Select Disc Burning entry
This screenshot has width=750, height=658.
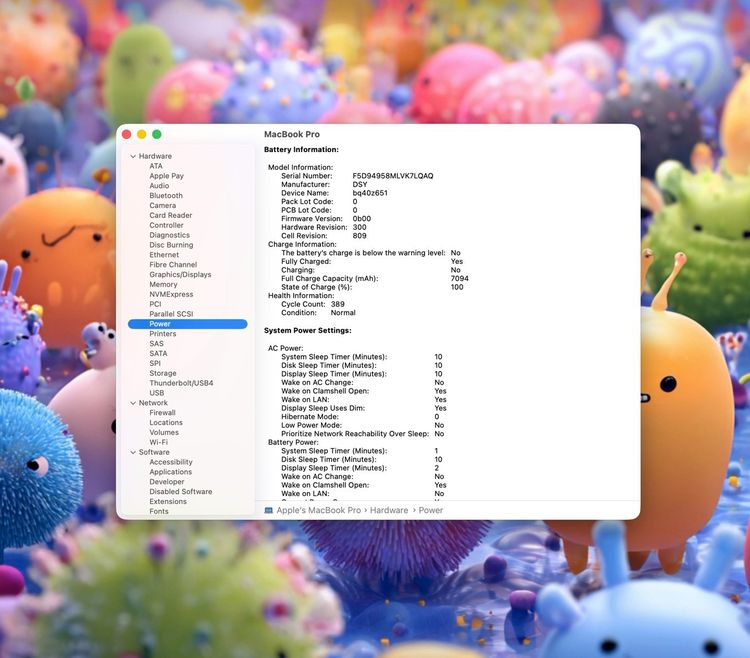coord(171,245)
